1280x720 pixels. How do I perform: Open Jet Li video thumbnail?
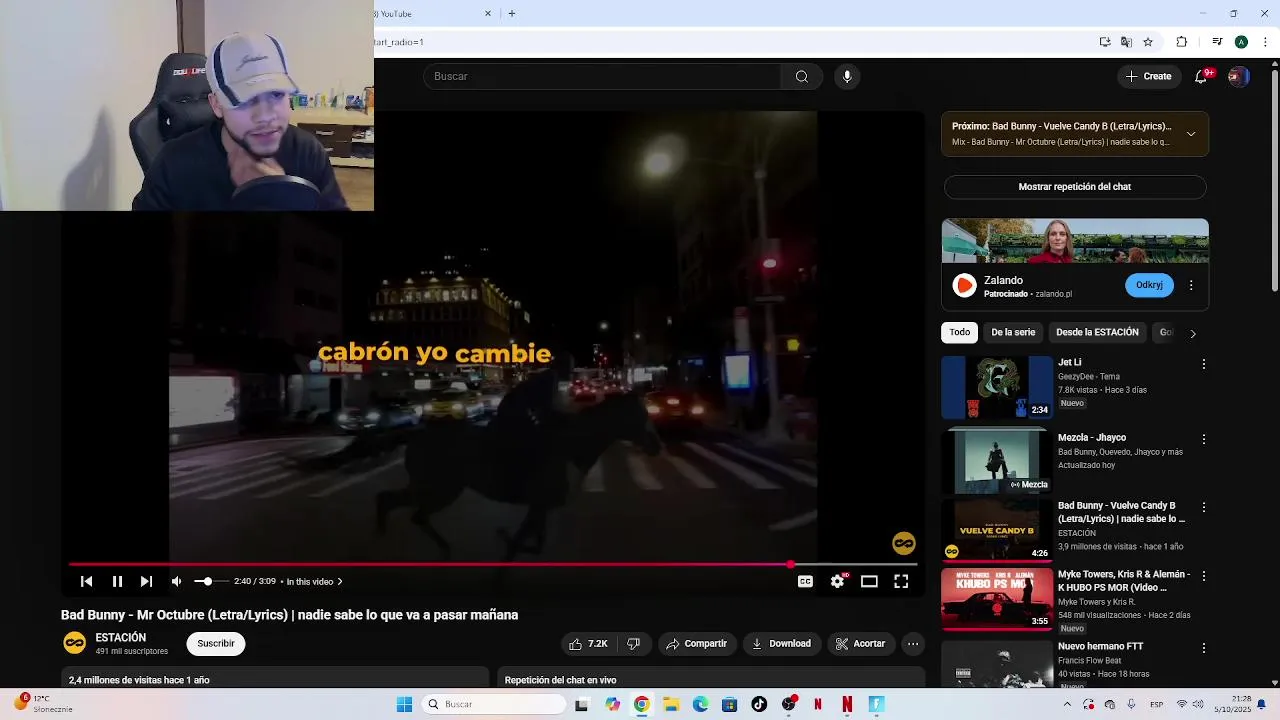(997, 387)
